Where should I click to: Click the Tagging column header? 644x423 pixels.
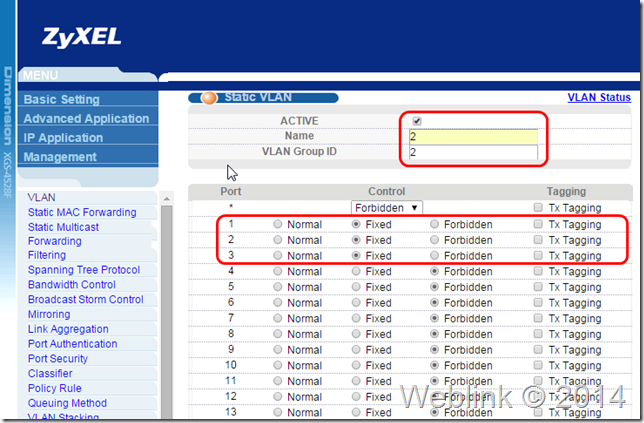coord(566,191)
